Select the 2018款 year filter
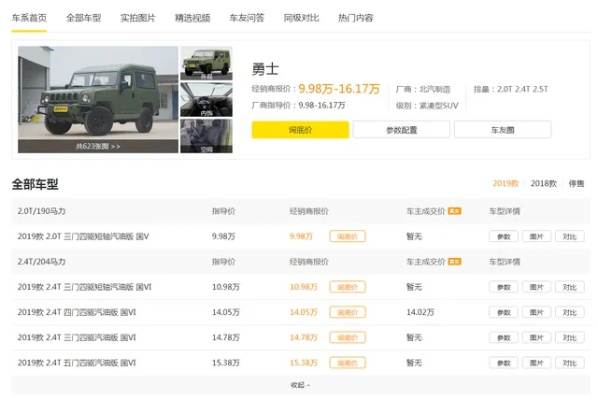The width and height of the screenshot is (598, 400). click(543, 183)
